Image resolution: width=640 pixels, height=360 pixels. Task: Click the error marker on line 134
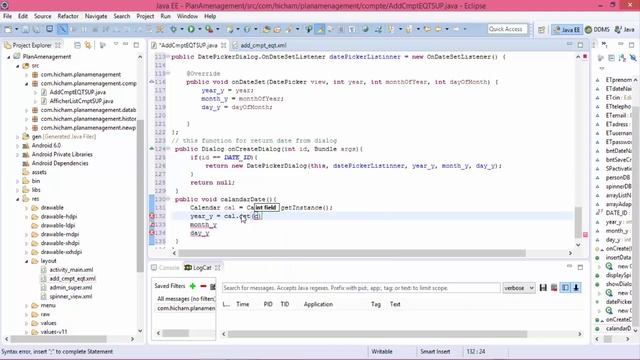point(151,233)
